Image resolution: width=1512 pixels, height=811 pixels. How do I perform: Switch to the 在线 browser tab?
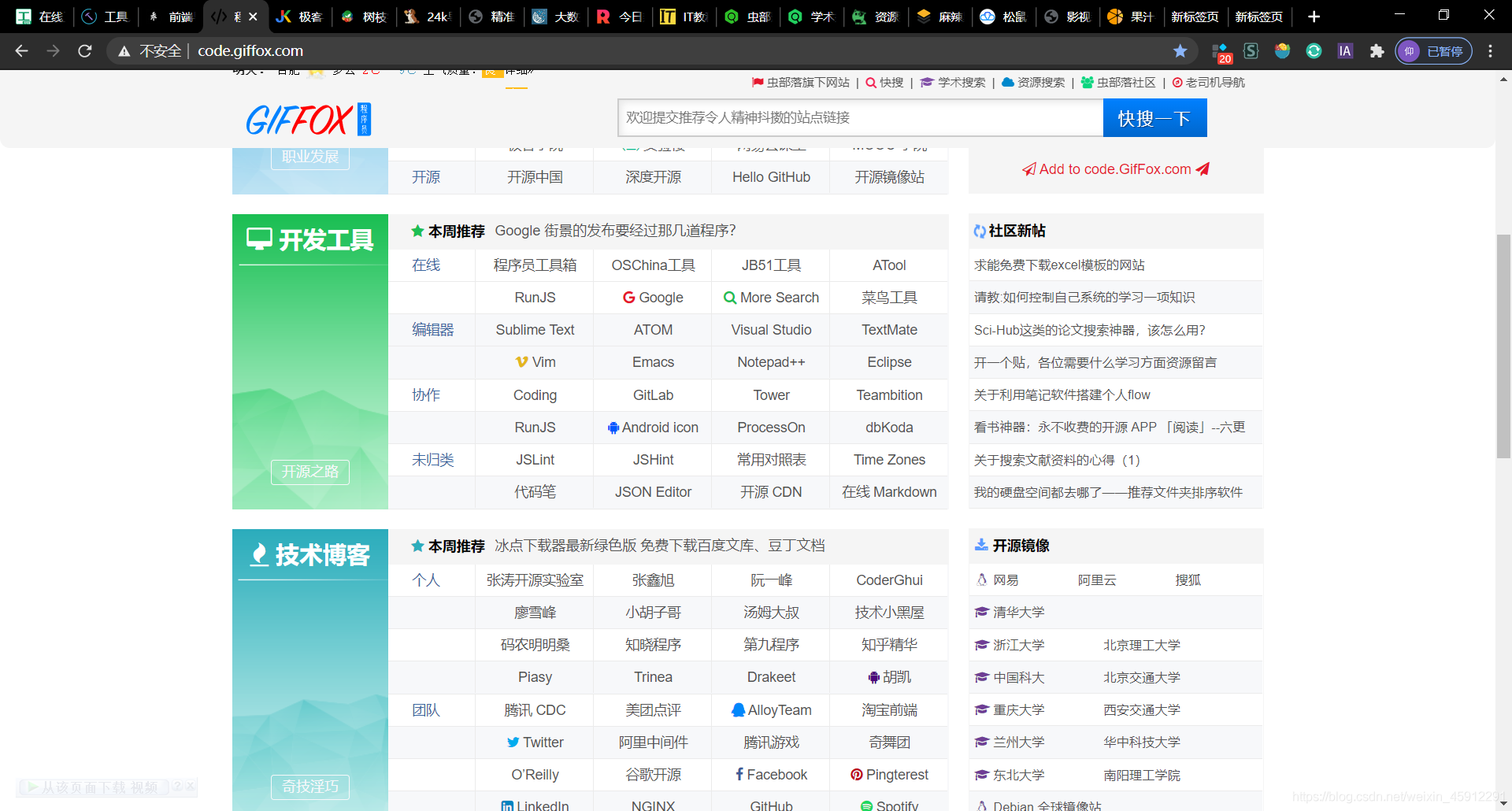(39, 17)
